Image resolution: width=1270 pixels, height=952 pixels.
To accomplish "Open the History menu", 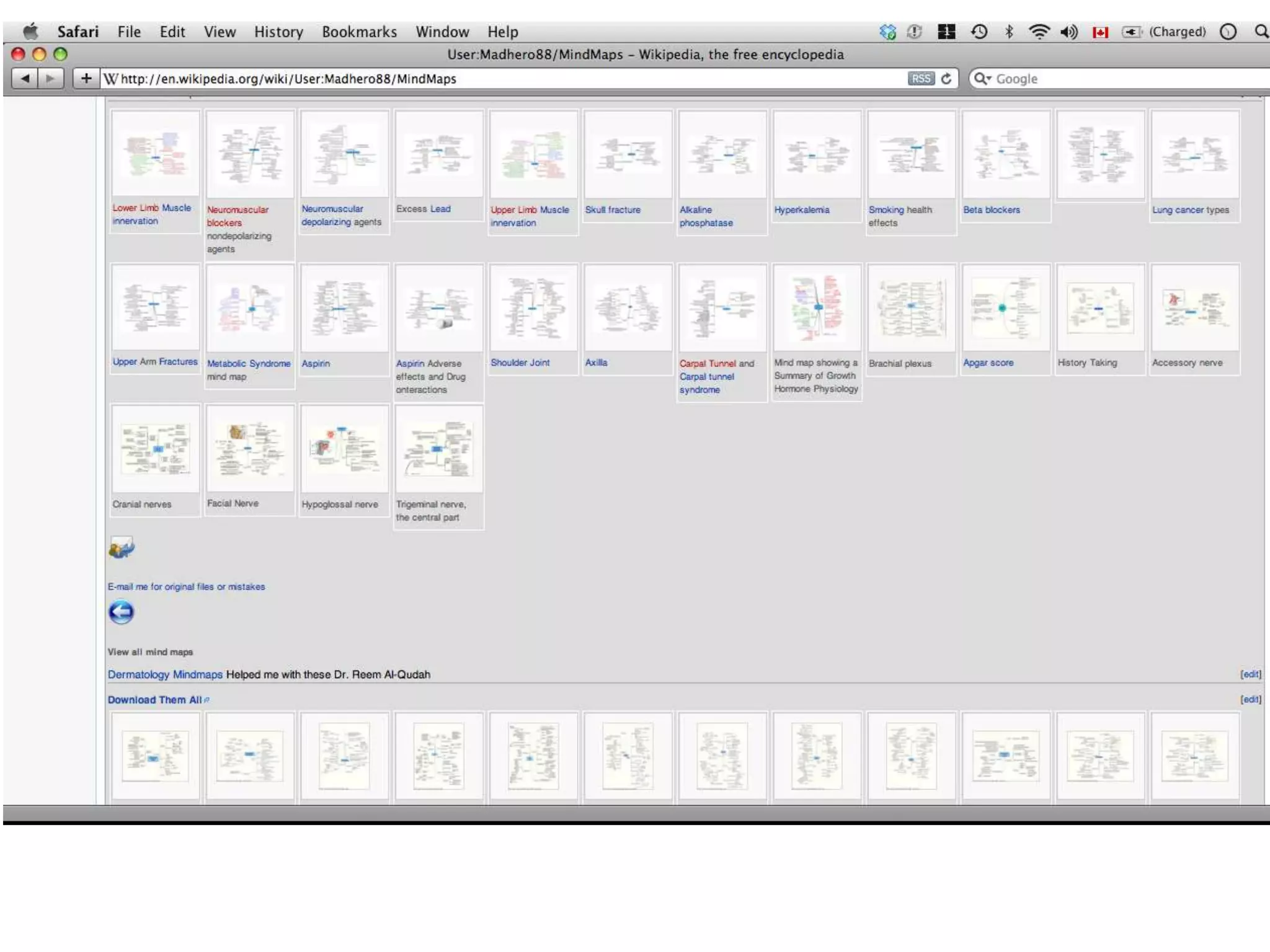I will (x=278, y=32).
